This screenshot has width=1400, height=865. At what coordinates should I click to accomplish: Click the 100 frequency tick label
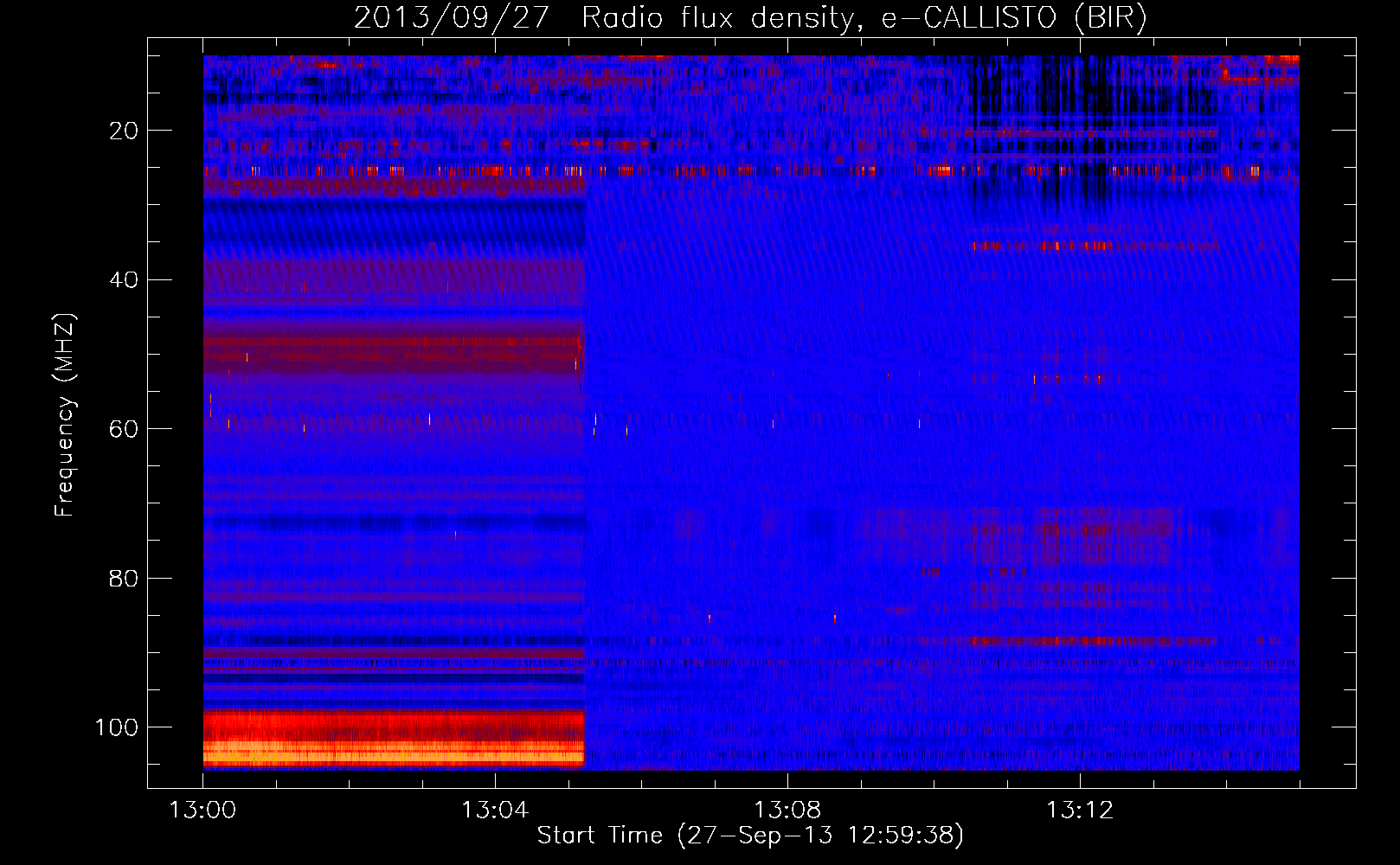(117, 727)
